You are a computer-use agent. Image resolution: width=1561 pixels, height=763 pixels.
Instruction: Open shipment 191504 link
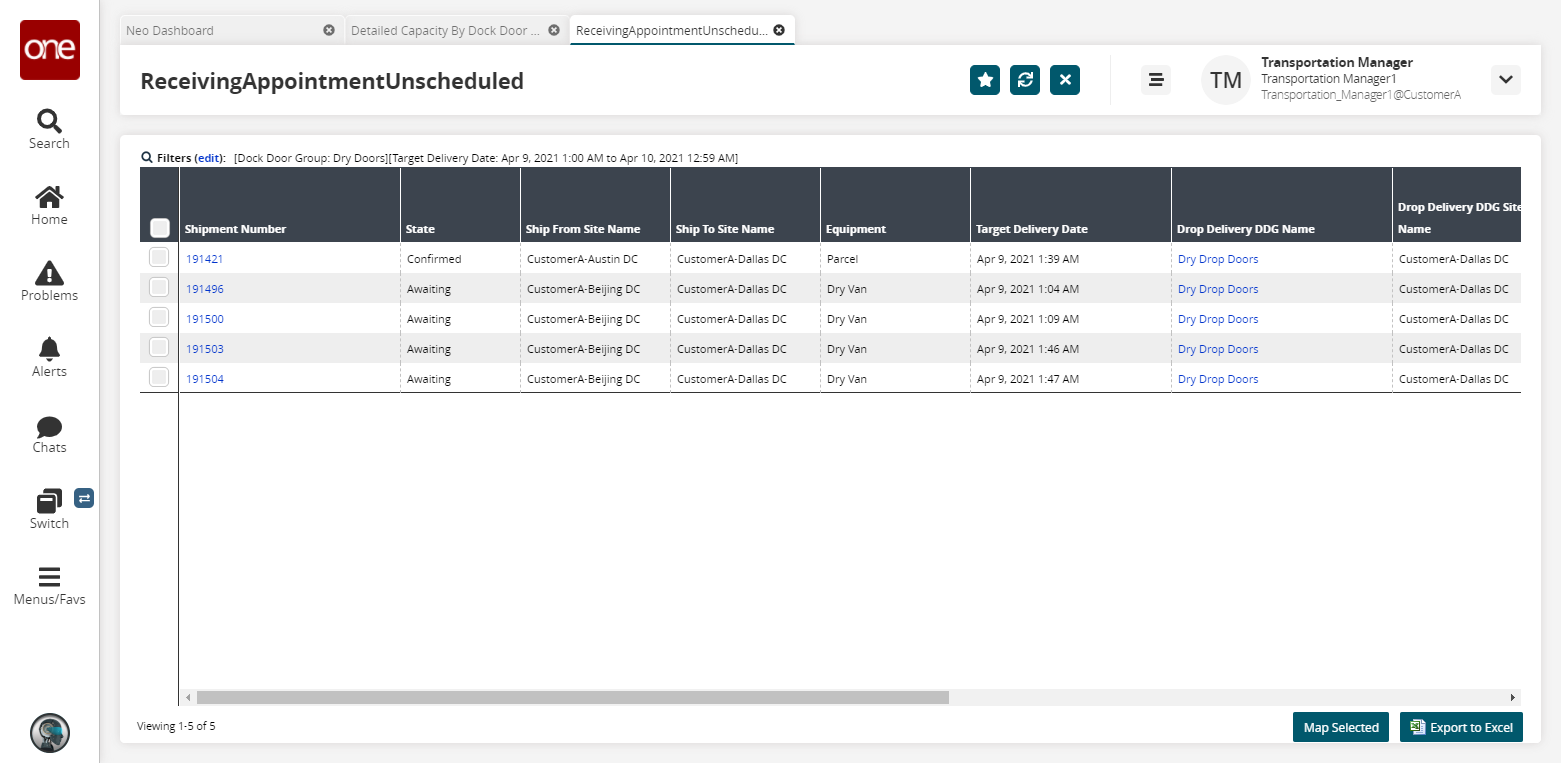pos(205,379)
